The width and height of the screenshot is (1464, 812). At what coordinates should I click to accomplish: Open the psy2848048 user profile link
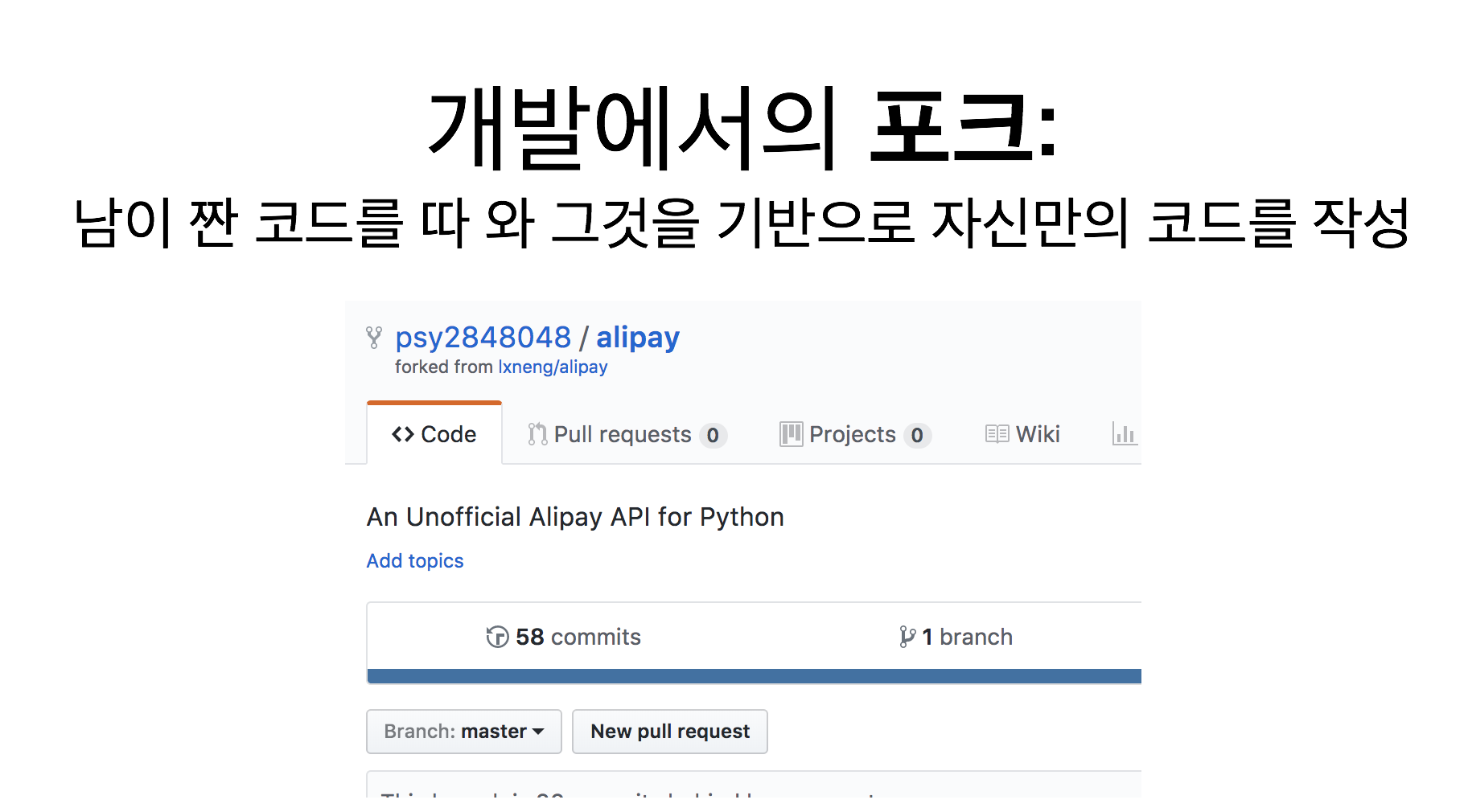(483, 338)
